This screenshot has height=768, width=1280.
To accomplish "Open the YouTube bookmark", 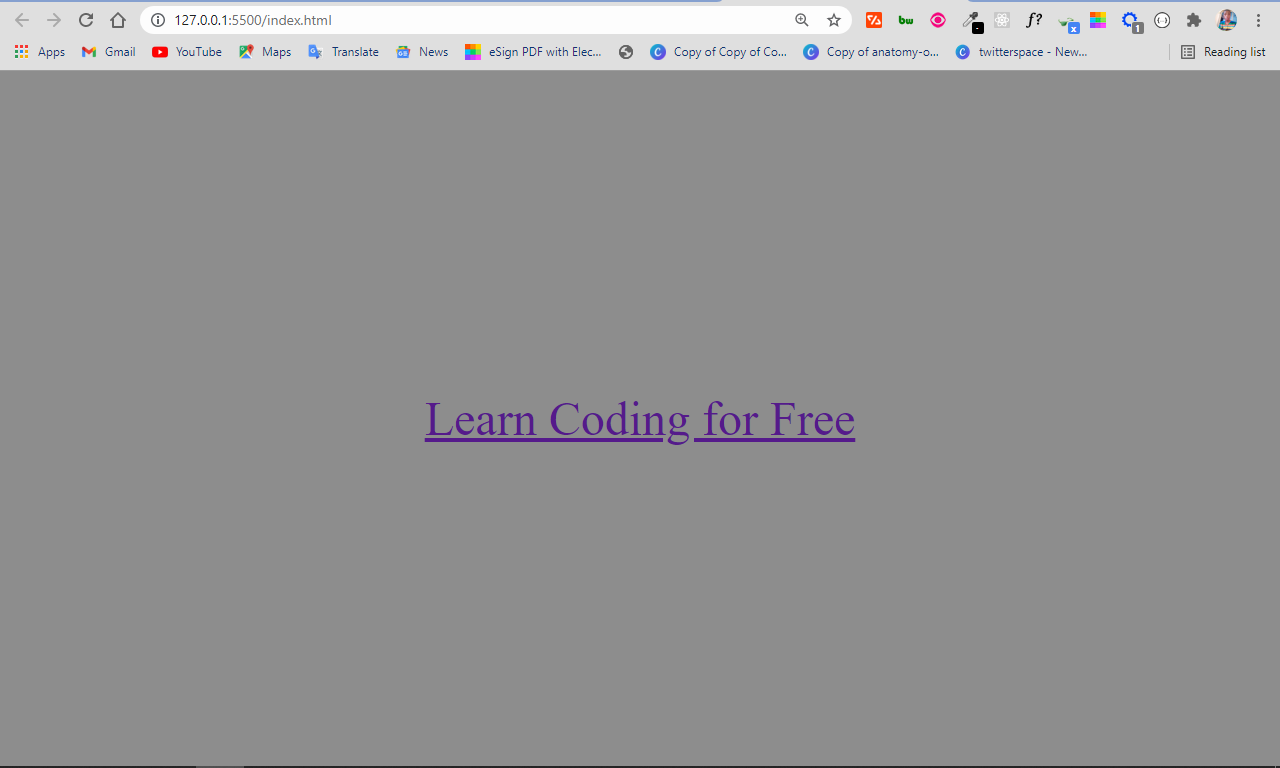I will tap(187, 52).
